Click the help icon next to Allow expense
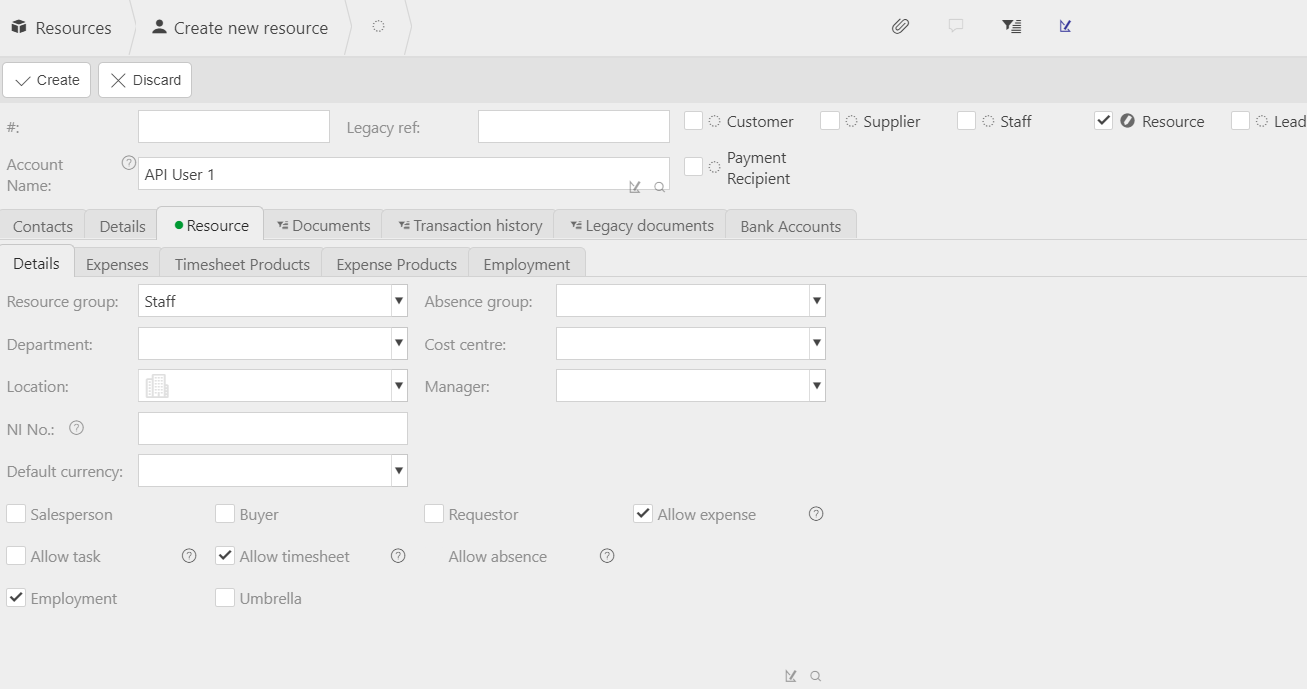 pyautogui.click(x=816, y=514)
